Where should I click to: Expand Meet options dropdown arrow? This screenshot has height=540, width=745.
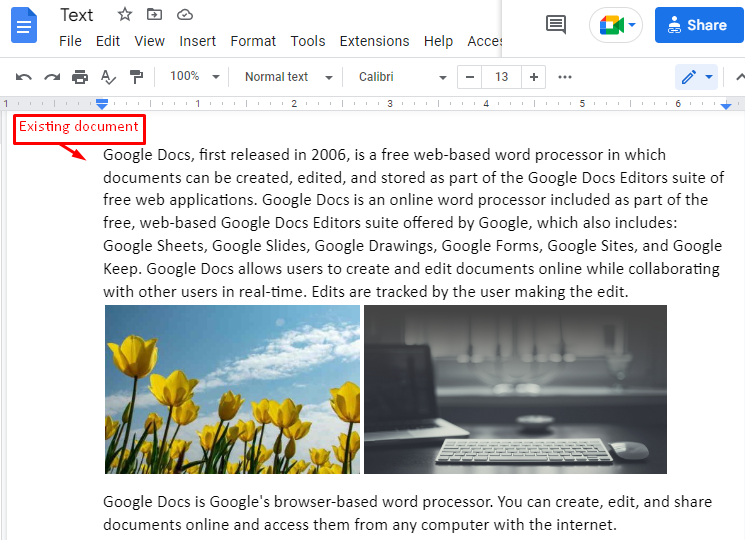pyautogui.click(x=632, y=25)
